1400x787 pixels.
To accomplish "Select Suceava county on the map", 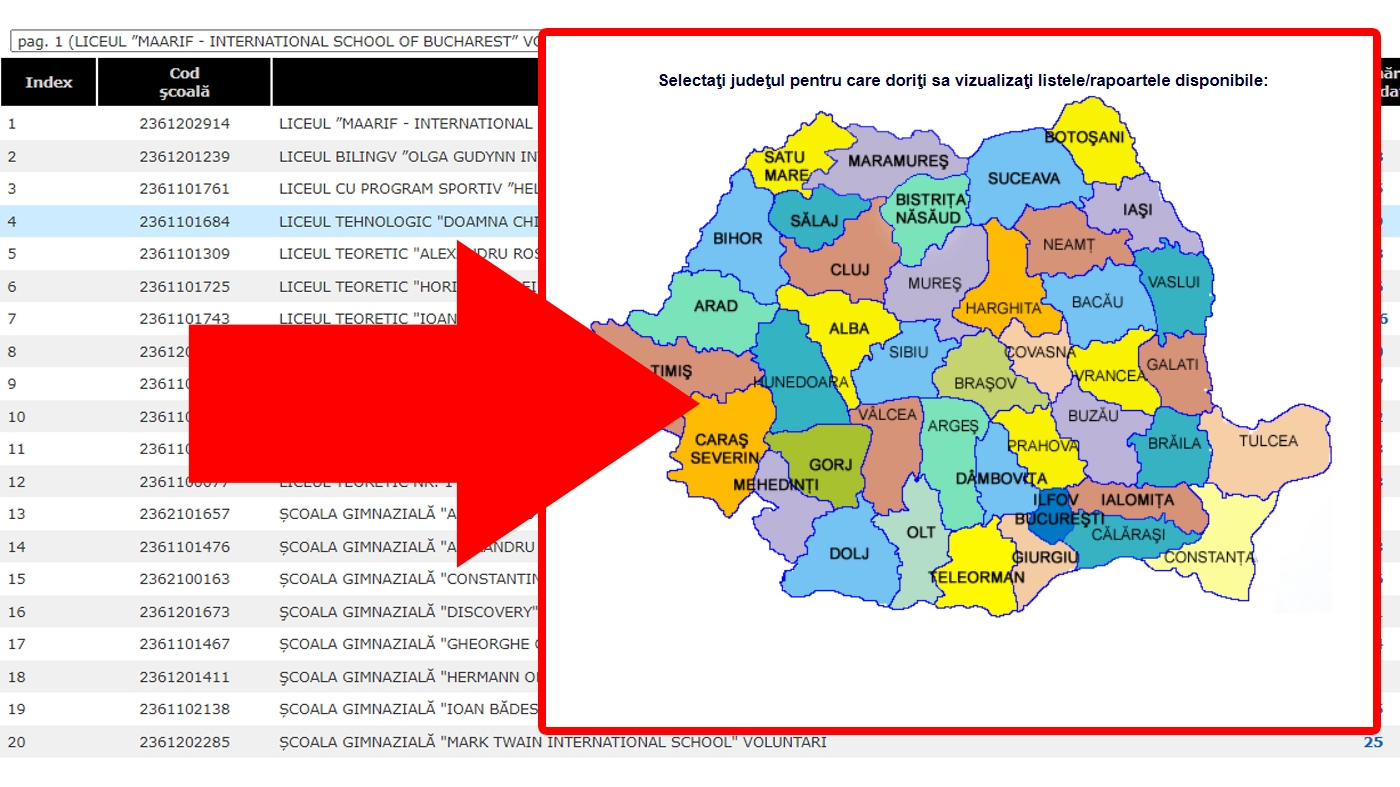I will coord(1023,179).
